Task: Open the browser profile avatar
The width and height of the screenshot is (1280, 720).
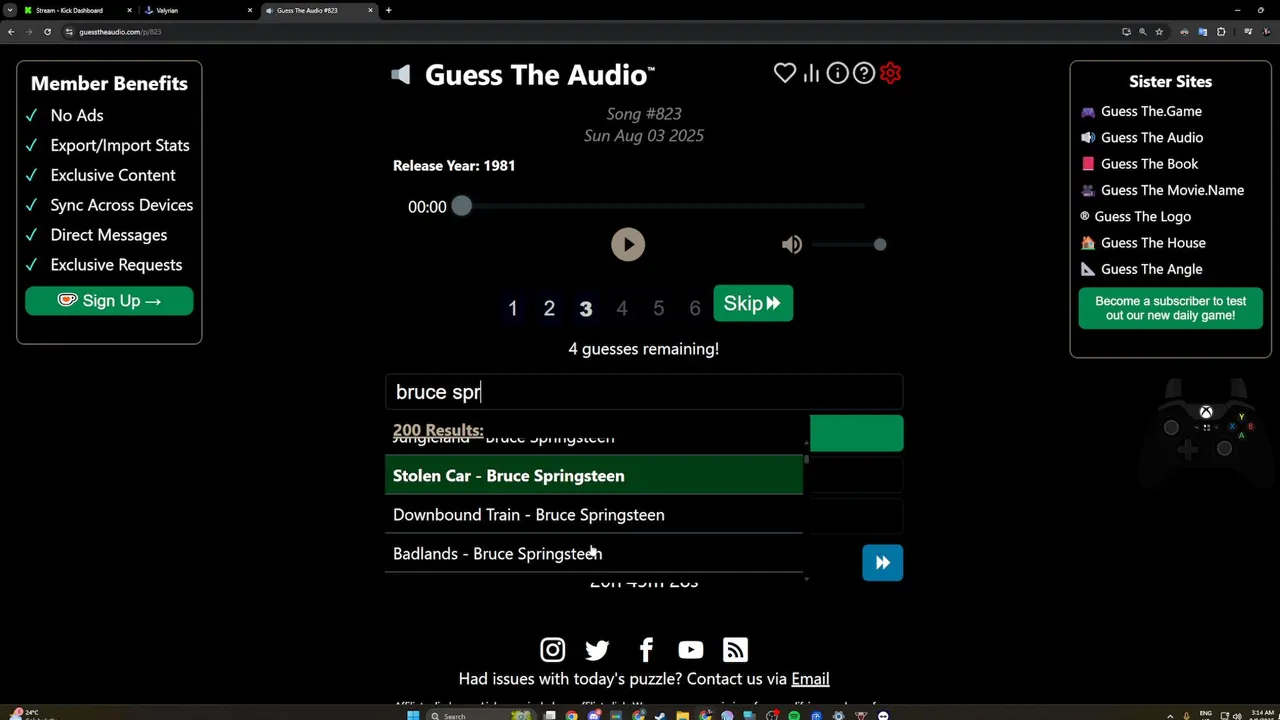Action: click(x=1266, y=32)
